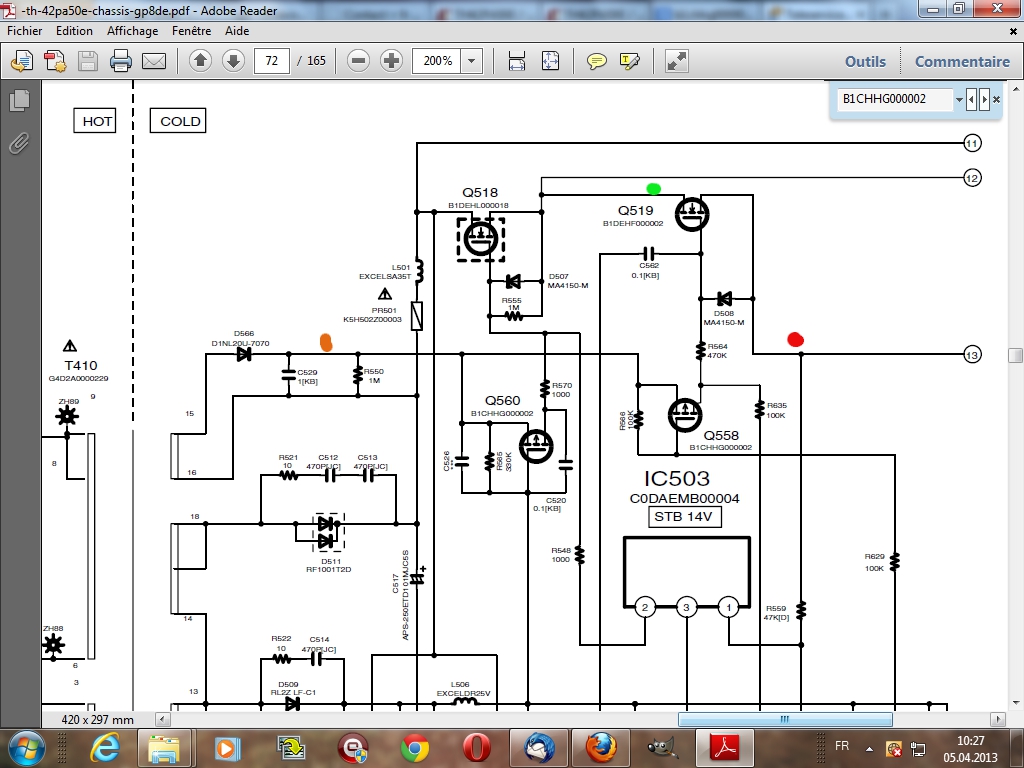This screenshot has width=1024, height=768.
Task: Find previous search result arrow
Action: [972, 99]
